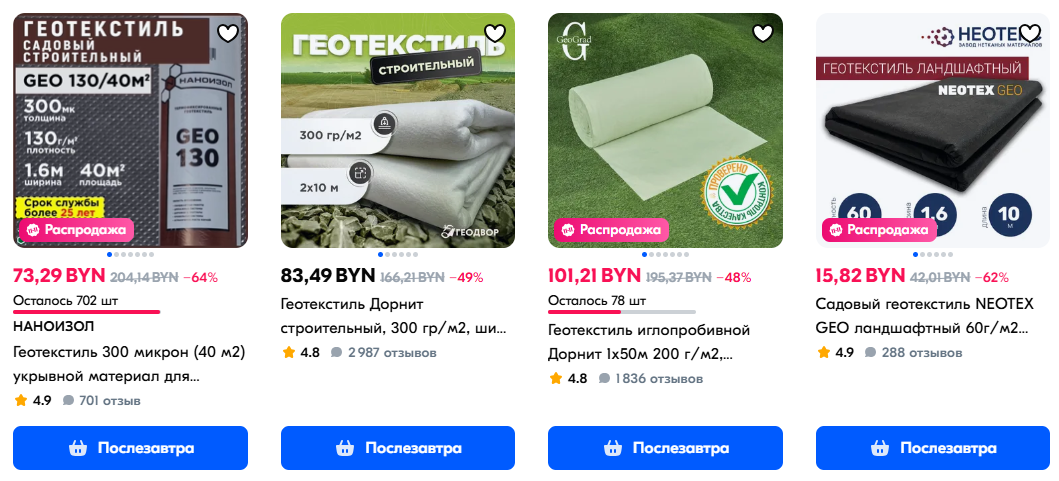This screenshot has width=1059, height=481.
Task: Open Садовый геотекстиль NEOTEX GEO product title
Action: [925, 317]
